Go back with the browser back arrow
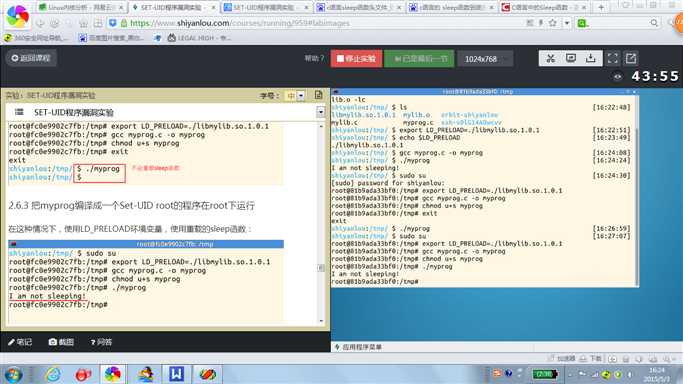Screen dimensions: 683x384 (x=40, y=23)
